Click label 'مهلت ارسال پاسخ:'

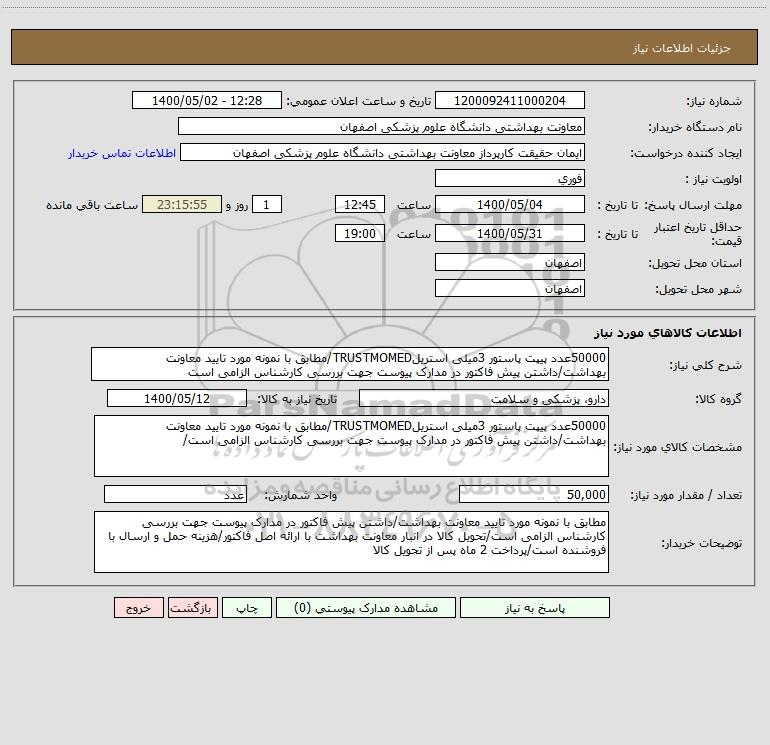693,205
